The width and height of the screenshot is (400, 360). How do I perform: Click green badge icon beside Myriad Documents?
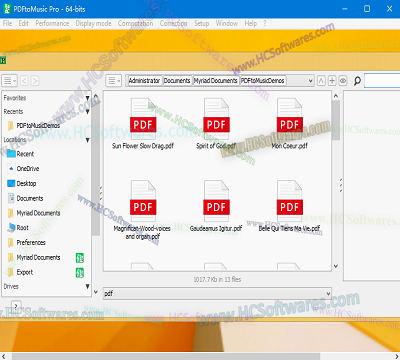[x=80, y=258]
